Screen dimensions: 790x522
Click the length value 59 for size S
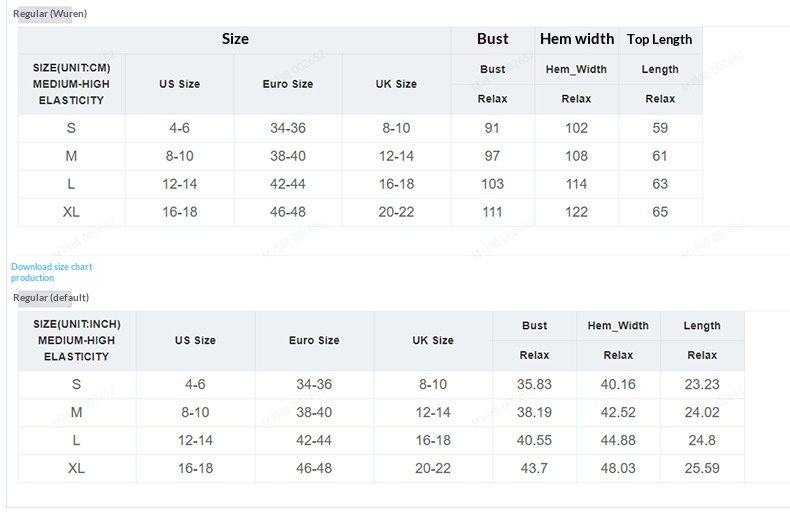pyautogui.click(x=660, y=128)
